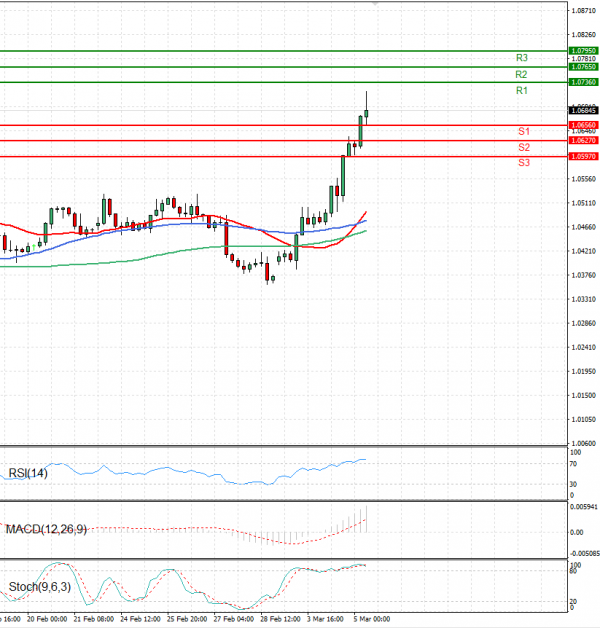The image size is (600, 628).
Task: Click the 1.08260 price scale value
Action: (584, 35)
